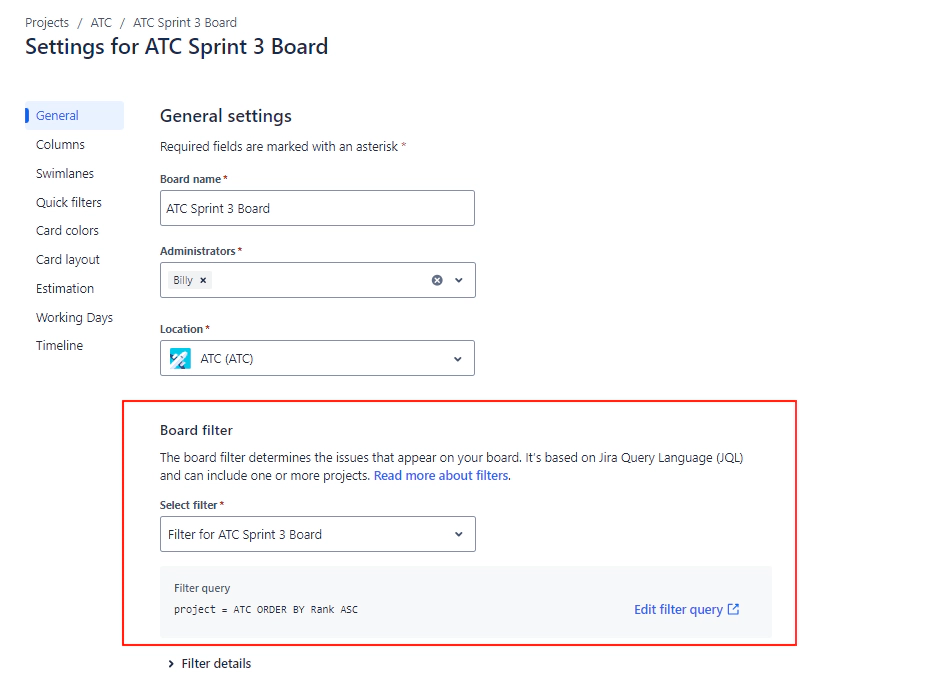Viewport: 932px width, 698px height.
Task: Select the Quick filters section
Action: pos(68,202)
